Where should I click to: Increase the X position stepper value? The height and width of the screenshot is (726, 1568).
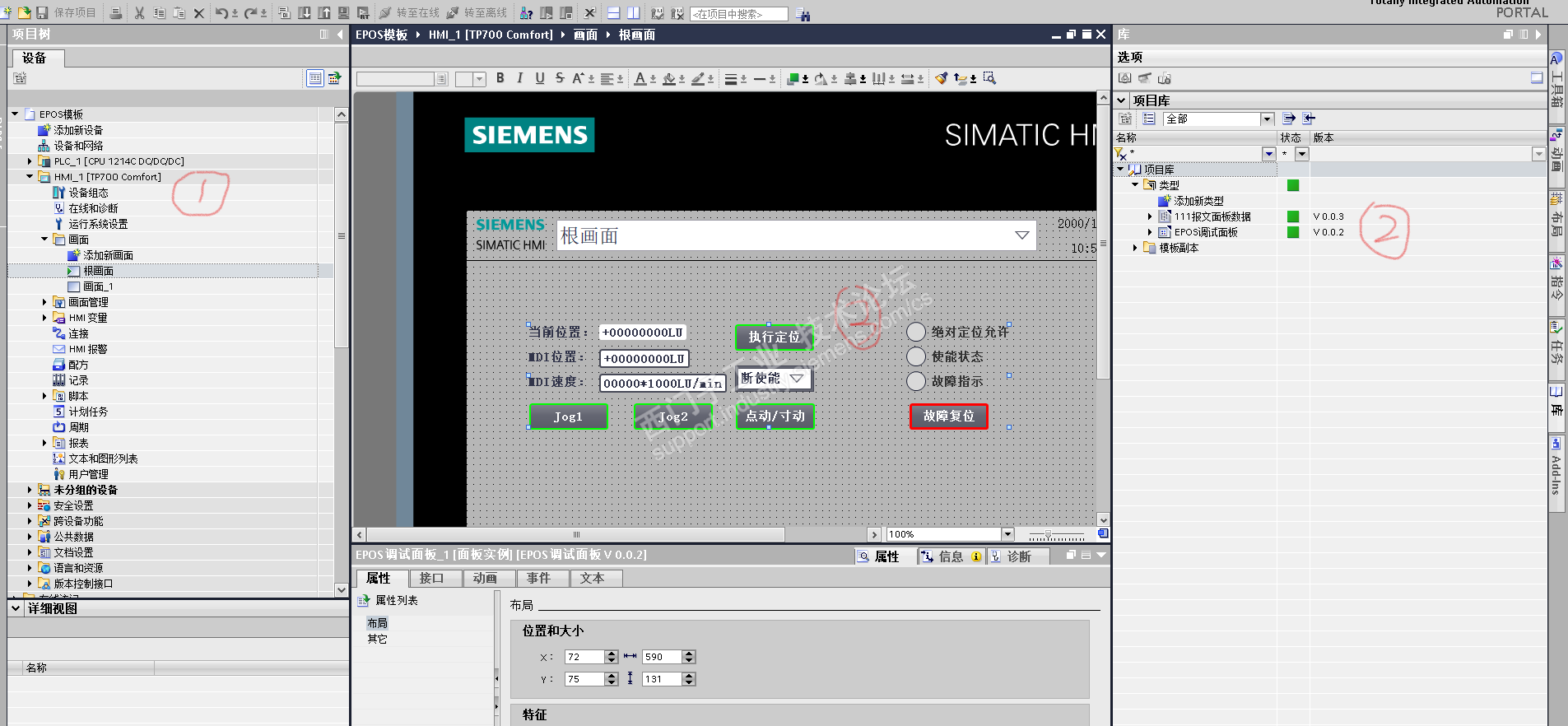point(611,654)
